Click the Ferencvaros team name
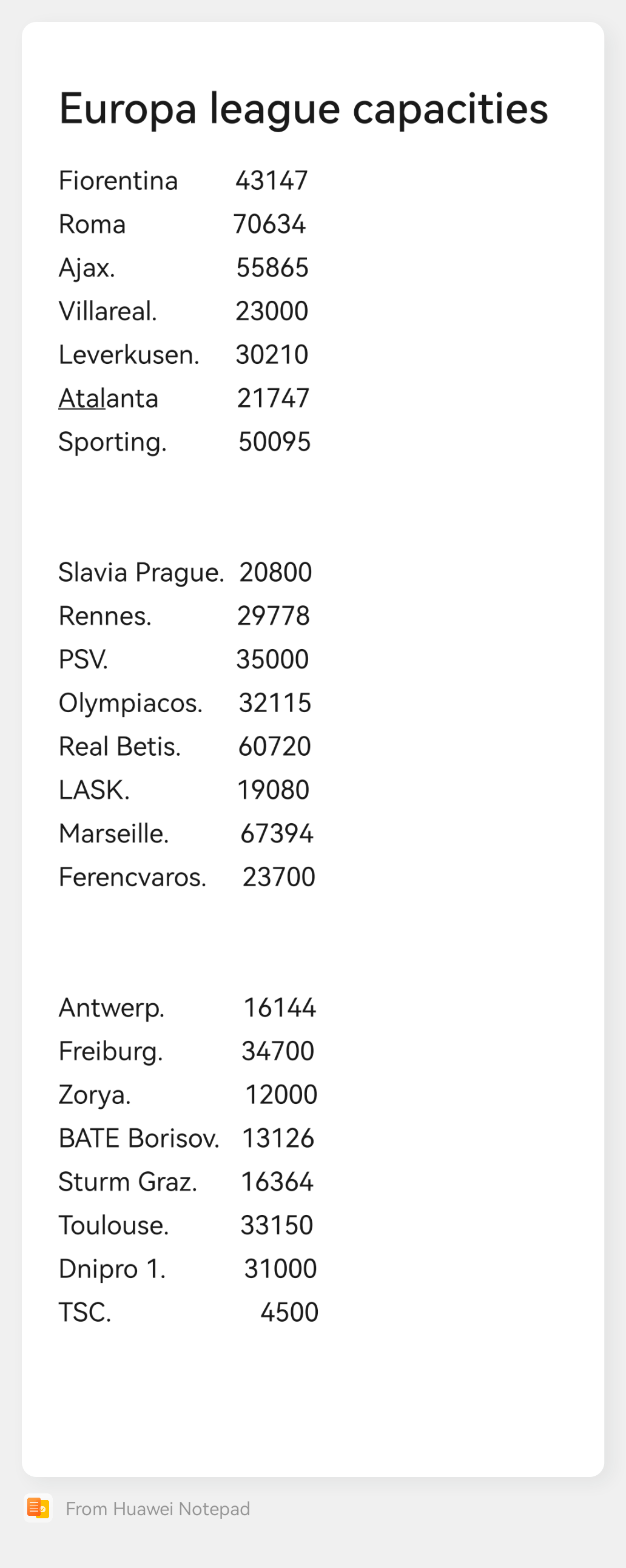Image resolution: width=626 pixels, height=1568 pixels. coord(132,877)
